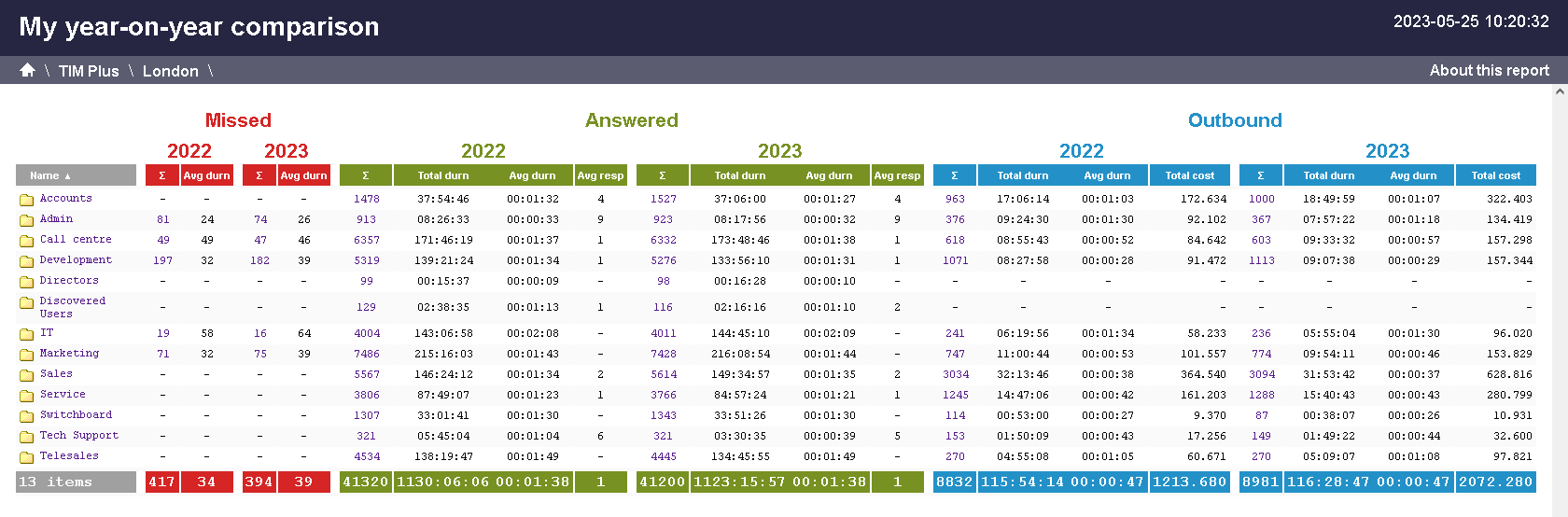The height and width of the screenshot is (517, 1568).
Task: Open the Accounts folder icon
Action: click(x=27, y=200)
